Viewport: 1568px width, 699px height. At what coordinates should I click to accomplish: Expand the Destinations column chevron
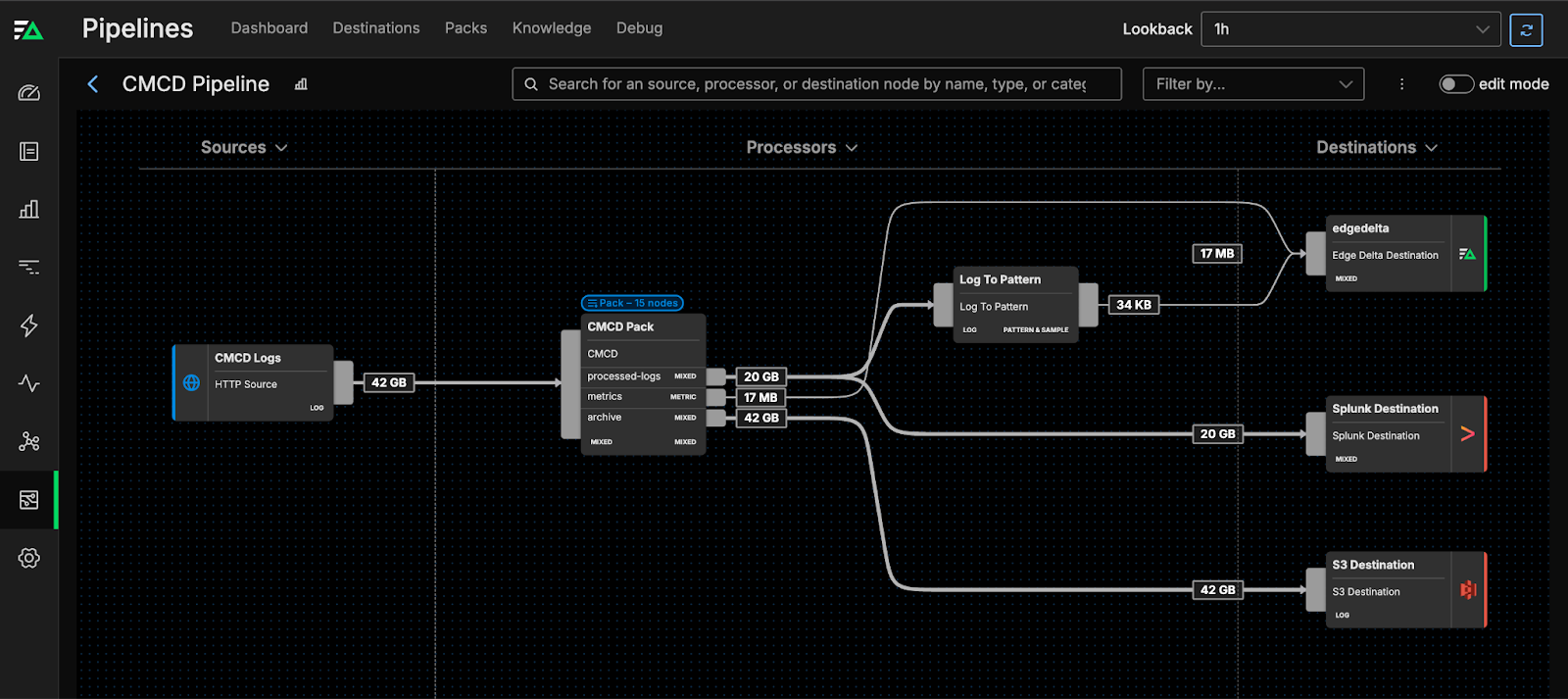[1431, 147]
